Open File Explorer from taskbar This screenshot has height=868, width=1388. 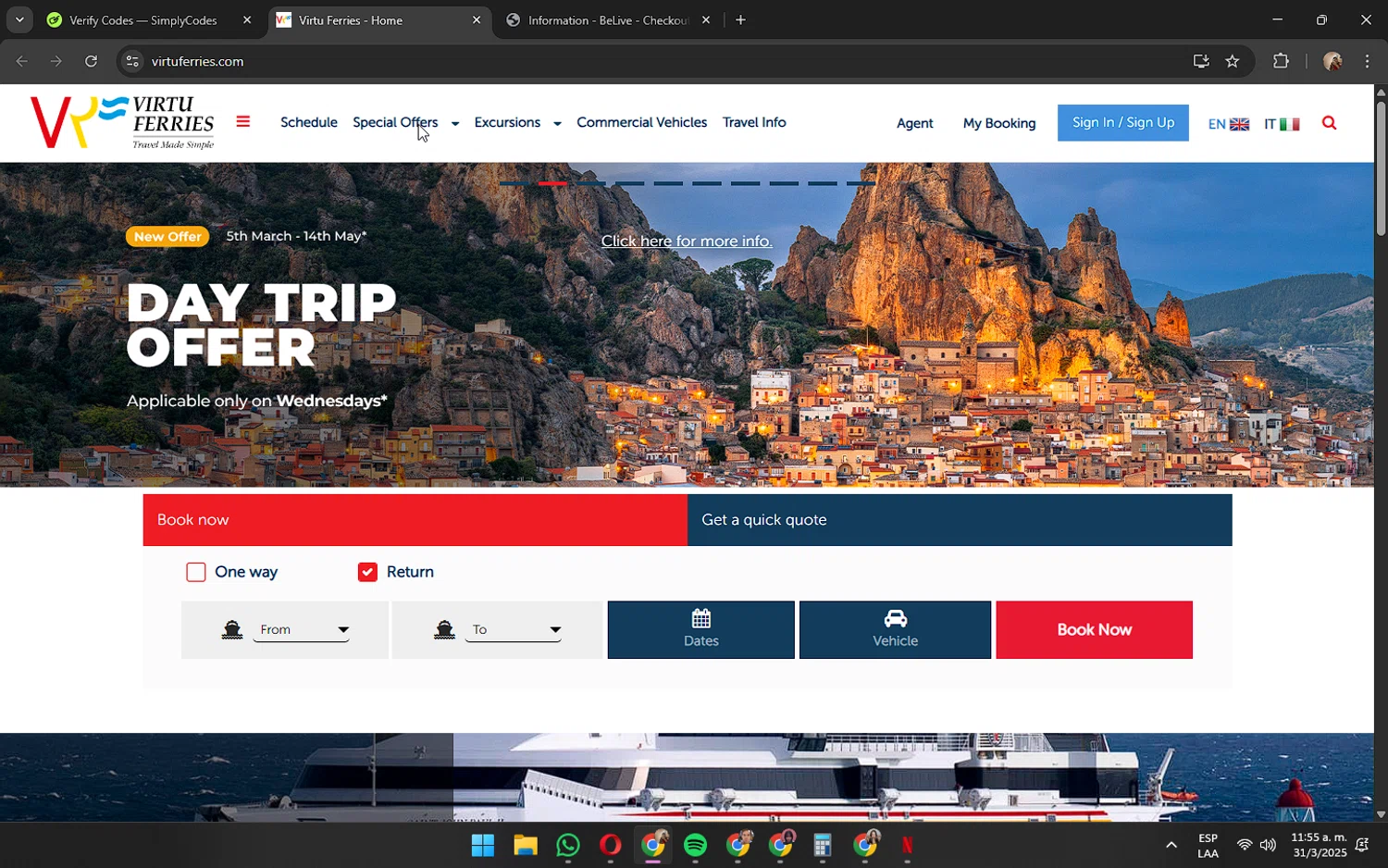526,846
